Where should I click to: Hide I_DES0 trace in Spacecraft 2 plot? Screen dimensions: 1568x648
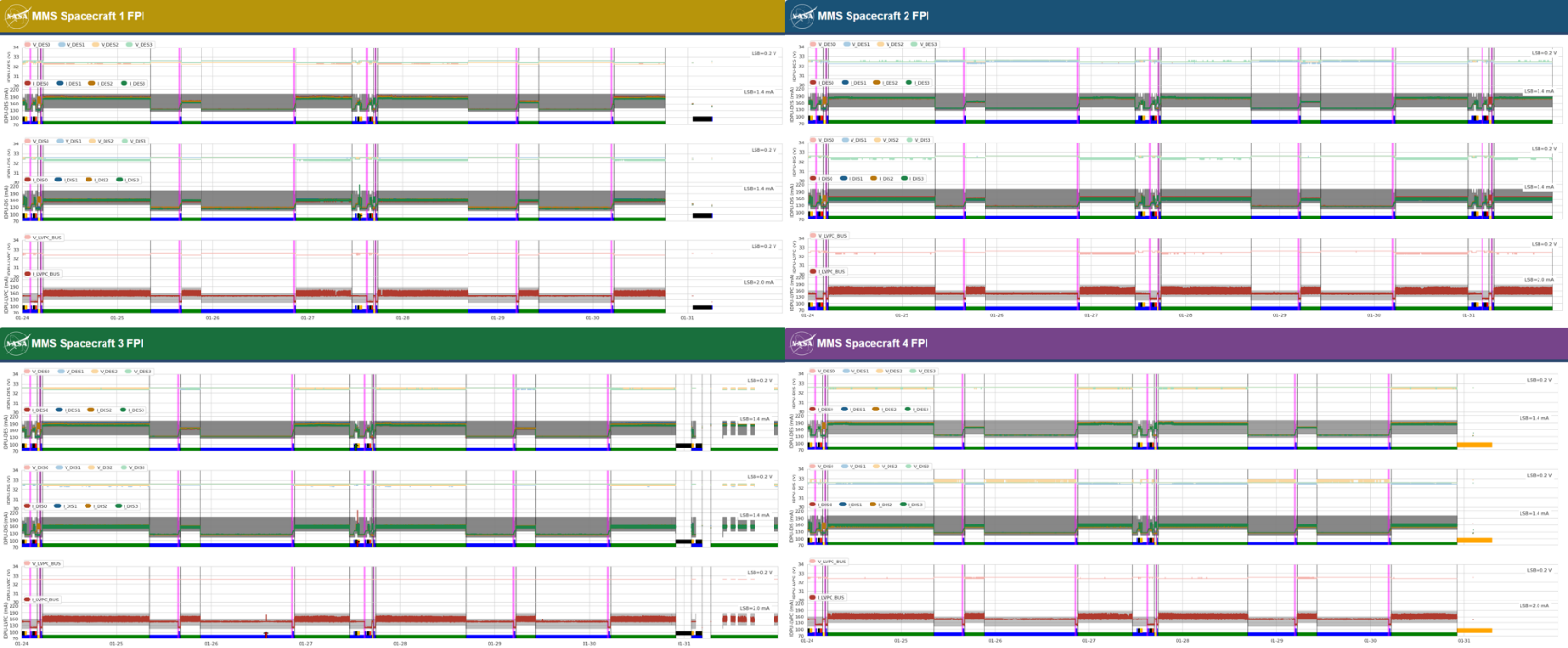(823, 83)
